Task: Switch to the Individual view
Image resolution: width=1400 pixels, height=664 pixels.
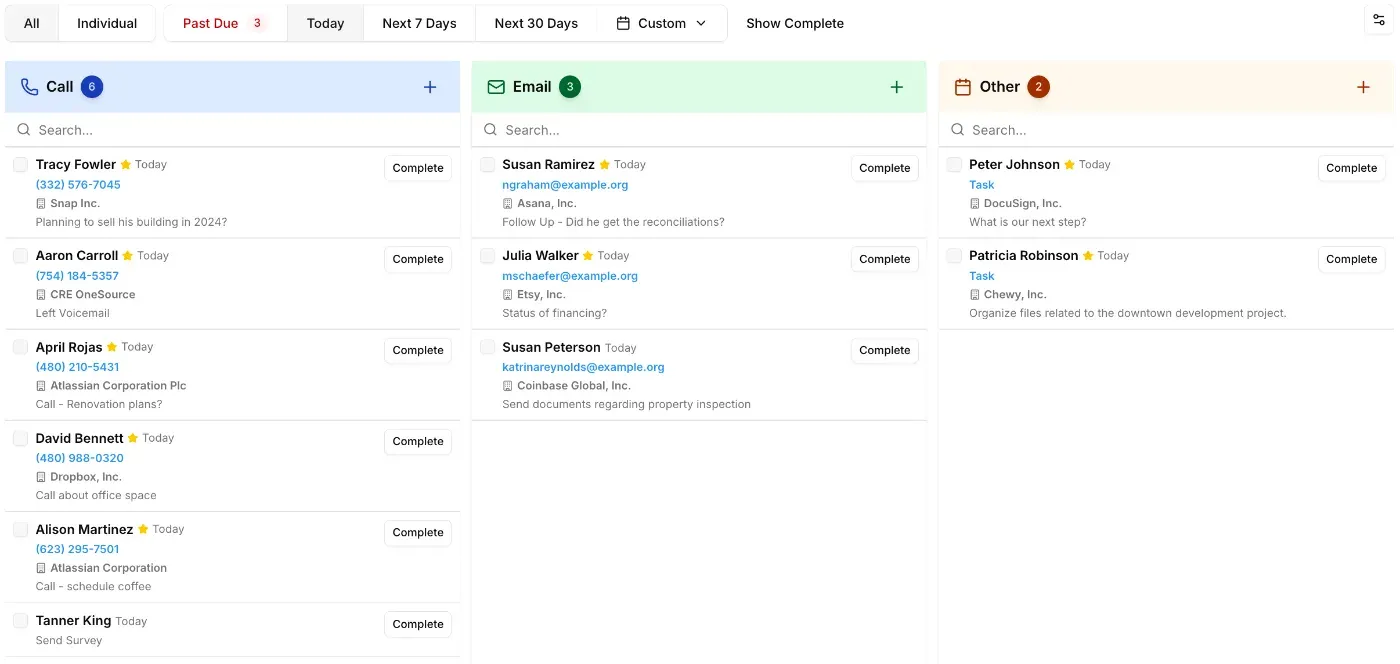Action: click(x=107, y=23)
